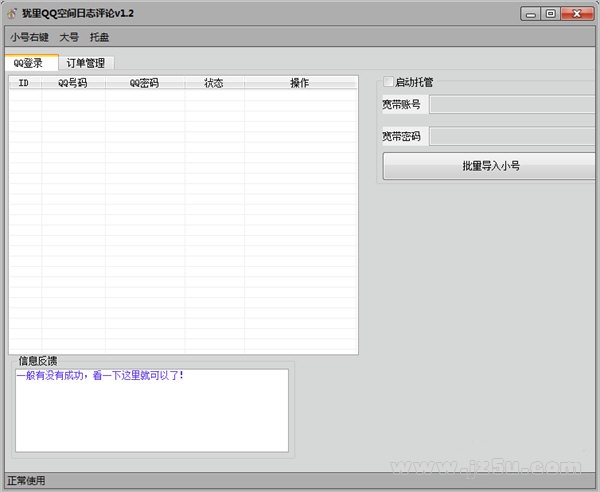Click the app icon in title bar
This screenshot has height=492, width=600.
tap(12, 14)
